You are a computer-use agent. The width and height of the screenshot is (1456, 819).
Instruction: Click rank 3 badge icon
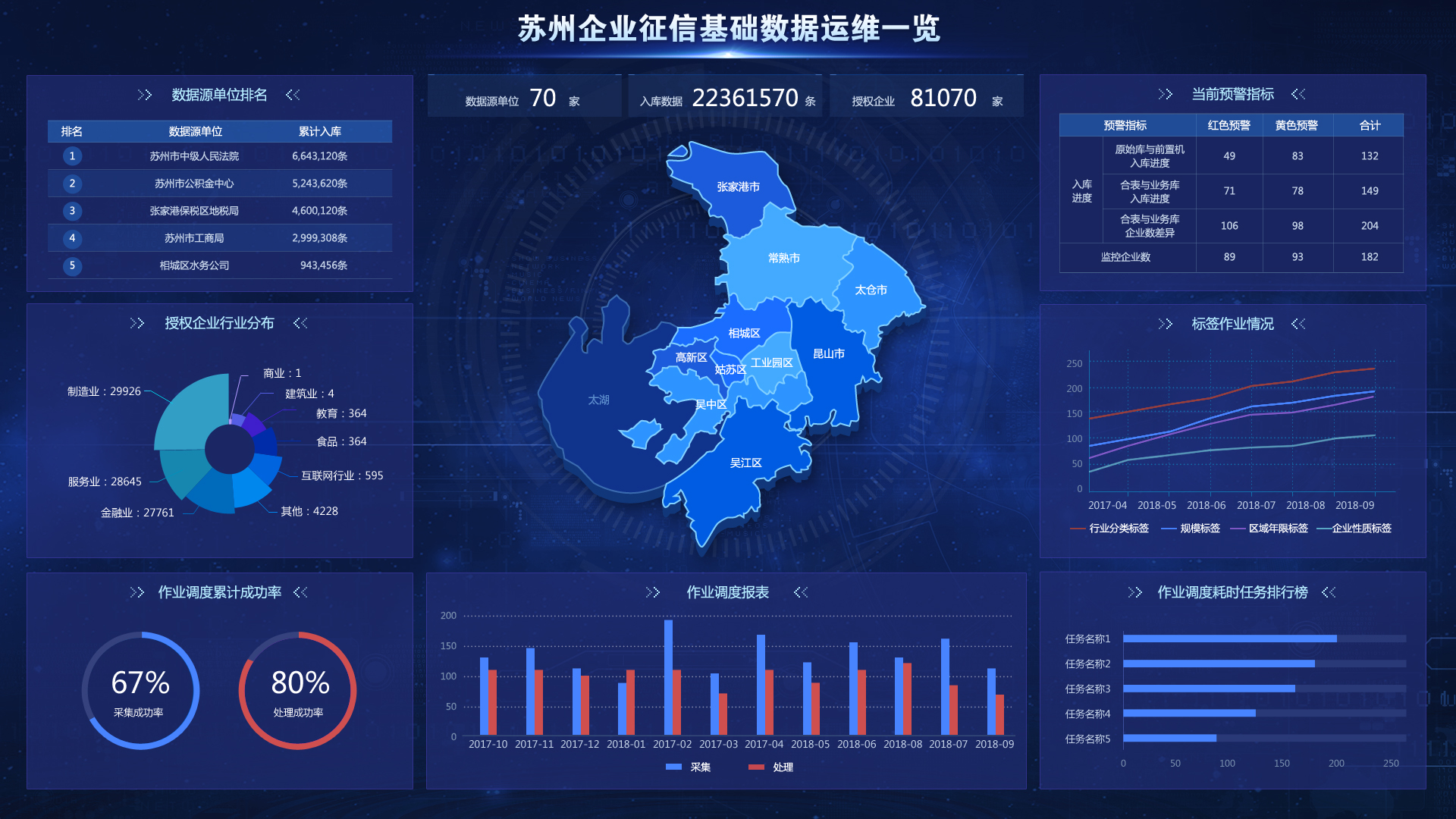72,211
